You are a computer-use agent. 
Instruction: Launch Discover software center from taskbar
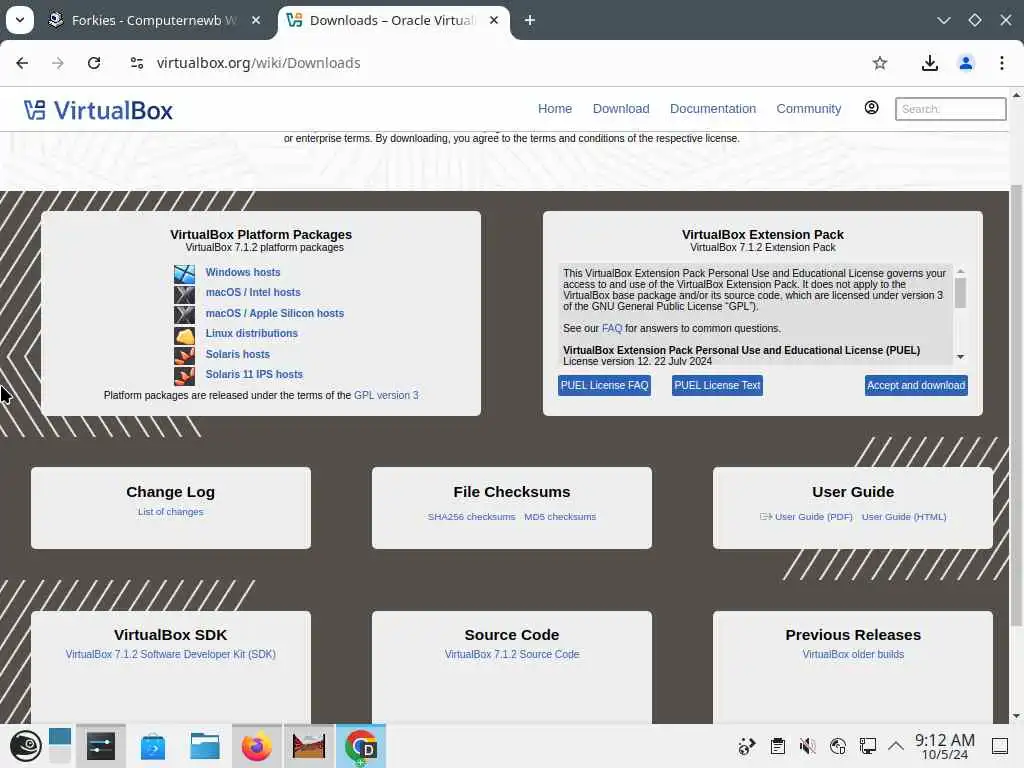tap(153, 746)
